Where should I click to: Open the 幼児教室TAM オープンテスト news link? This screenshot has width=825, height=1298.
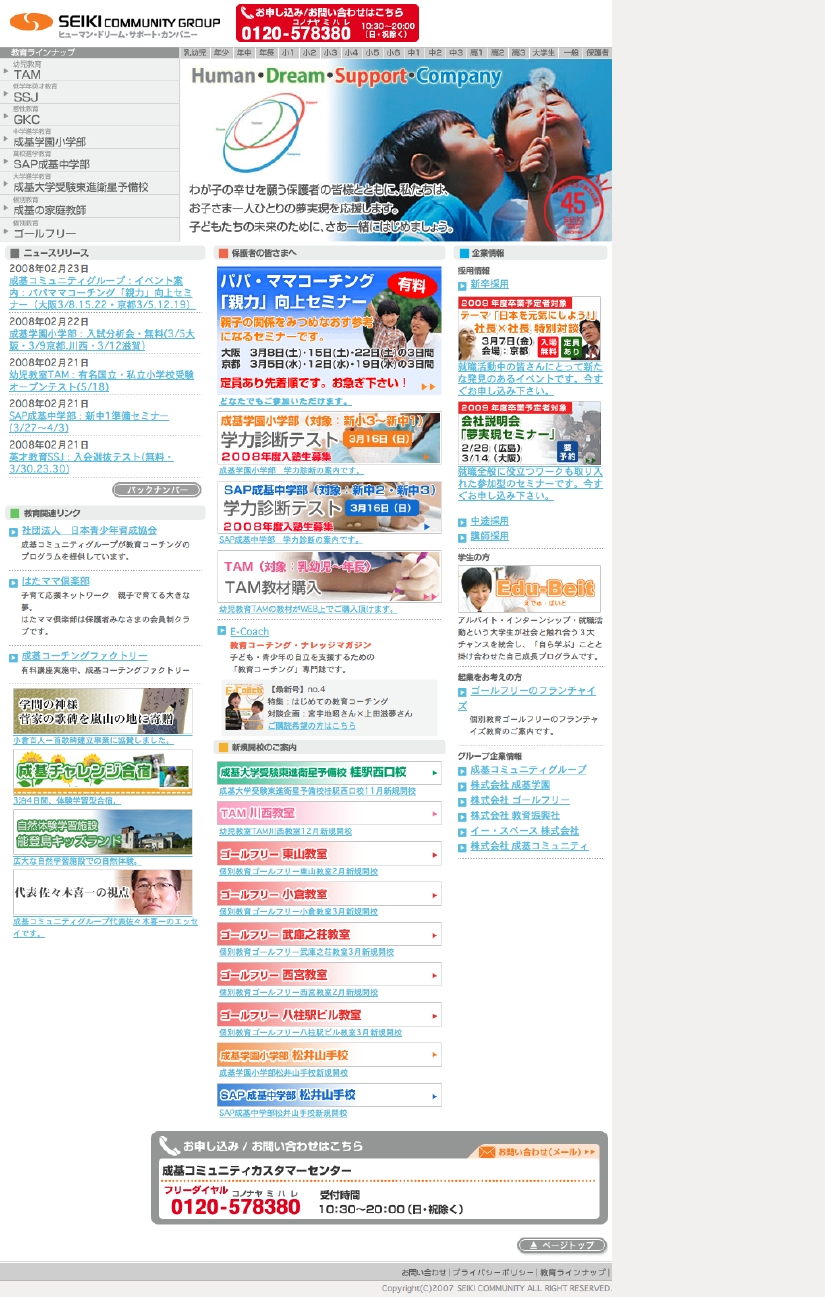tap(100, 380)
